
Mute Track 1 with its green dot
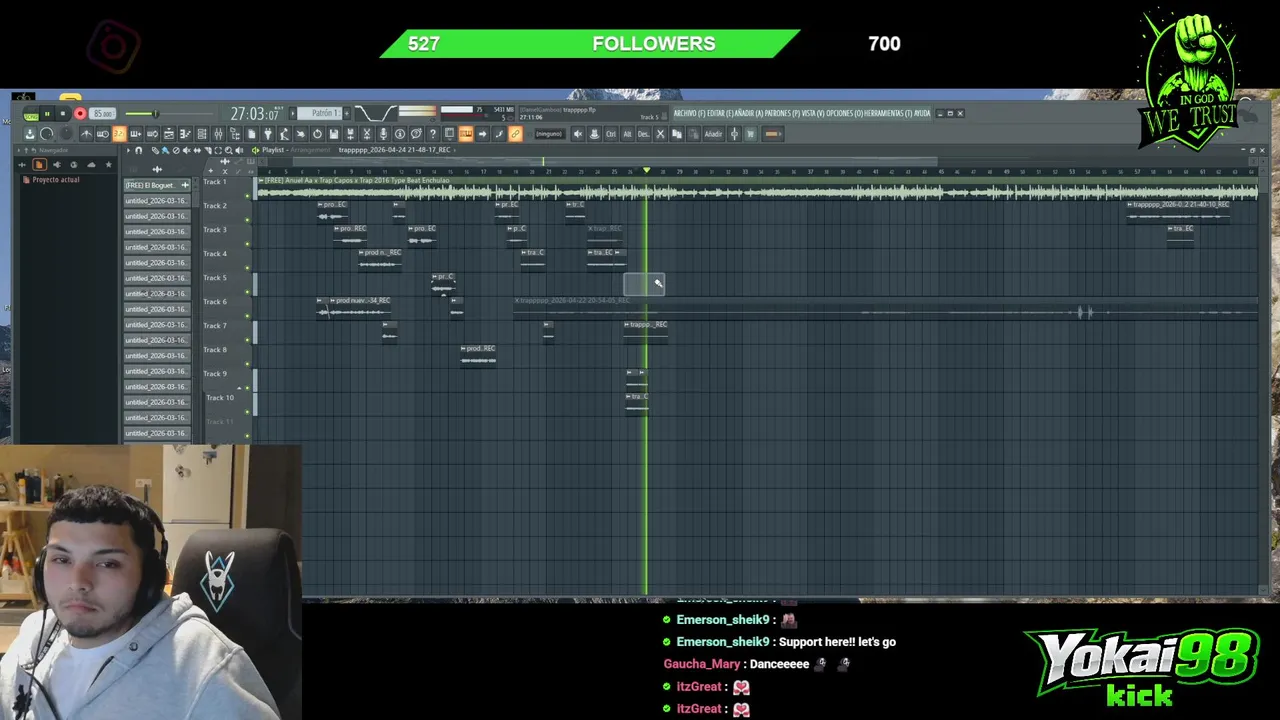[x=247, y=195]
